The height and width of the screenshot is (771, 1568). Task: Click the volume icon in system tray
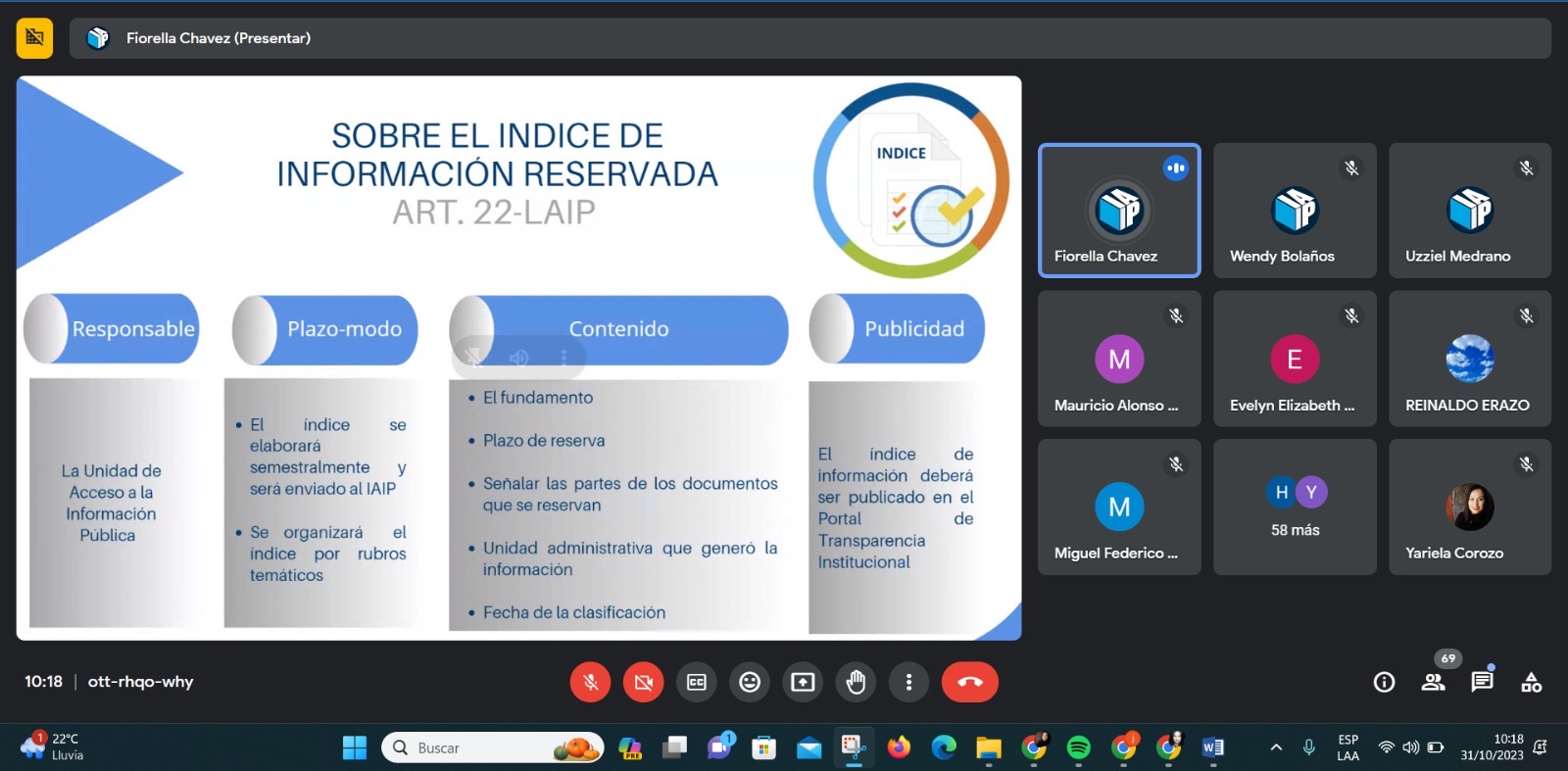1410,747
